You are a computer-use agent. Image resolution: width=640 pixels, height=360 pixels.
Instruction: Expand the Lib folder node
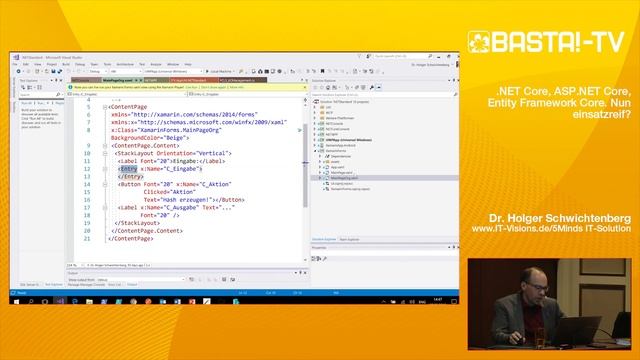[315, 107]
